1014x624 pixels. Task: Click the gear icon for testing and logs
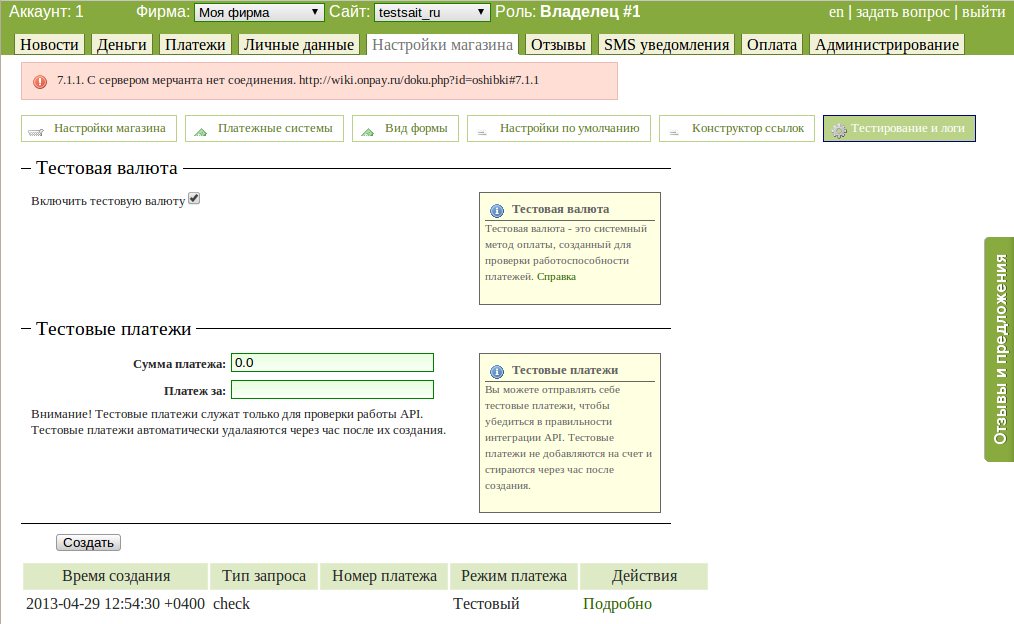pyautogui.click(x=838, y=130)
